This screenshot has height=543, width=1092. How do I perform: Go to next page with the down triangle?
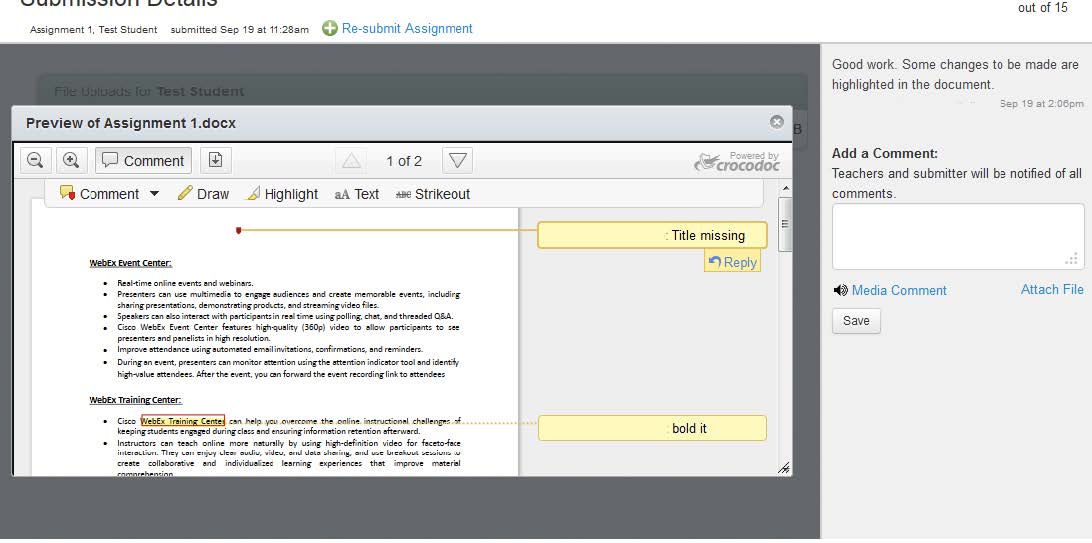457,161
